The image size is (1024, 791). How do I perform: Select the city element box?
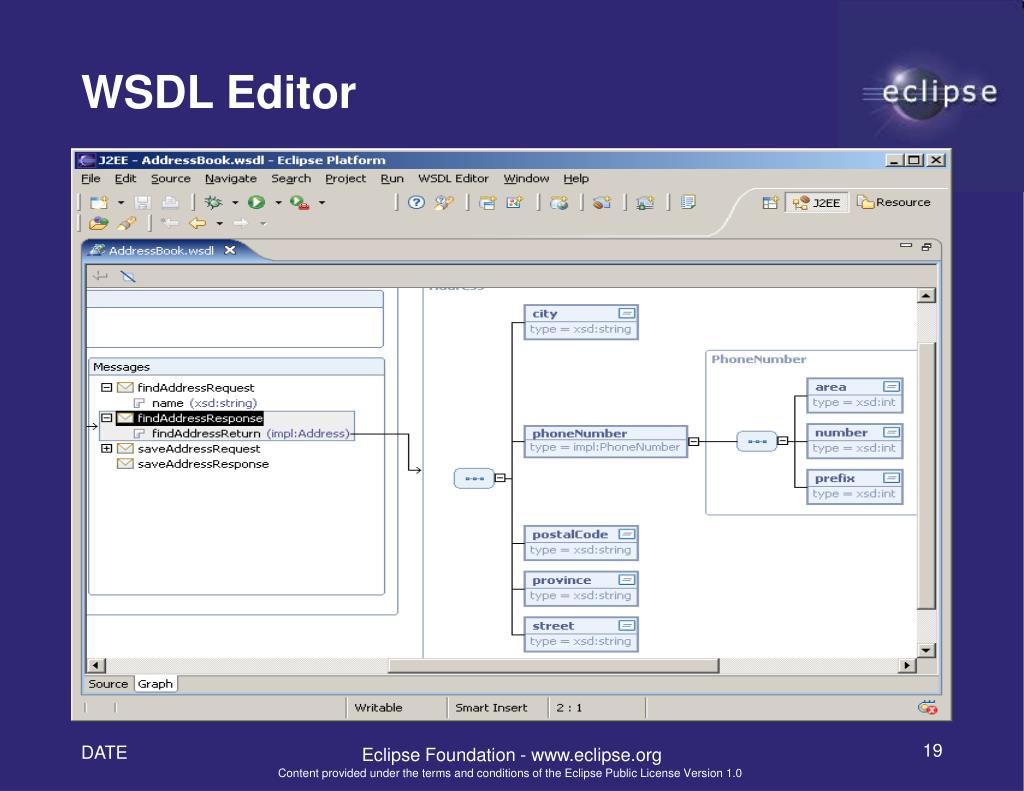581,322
